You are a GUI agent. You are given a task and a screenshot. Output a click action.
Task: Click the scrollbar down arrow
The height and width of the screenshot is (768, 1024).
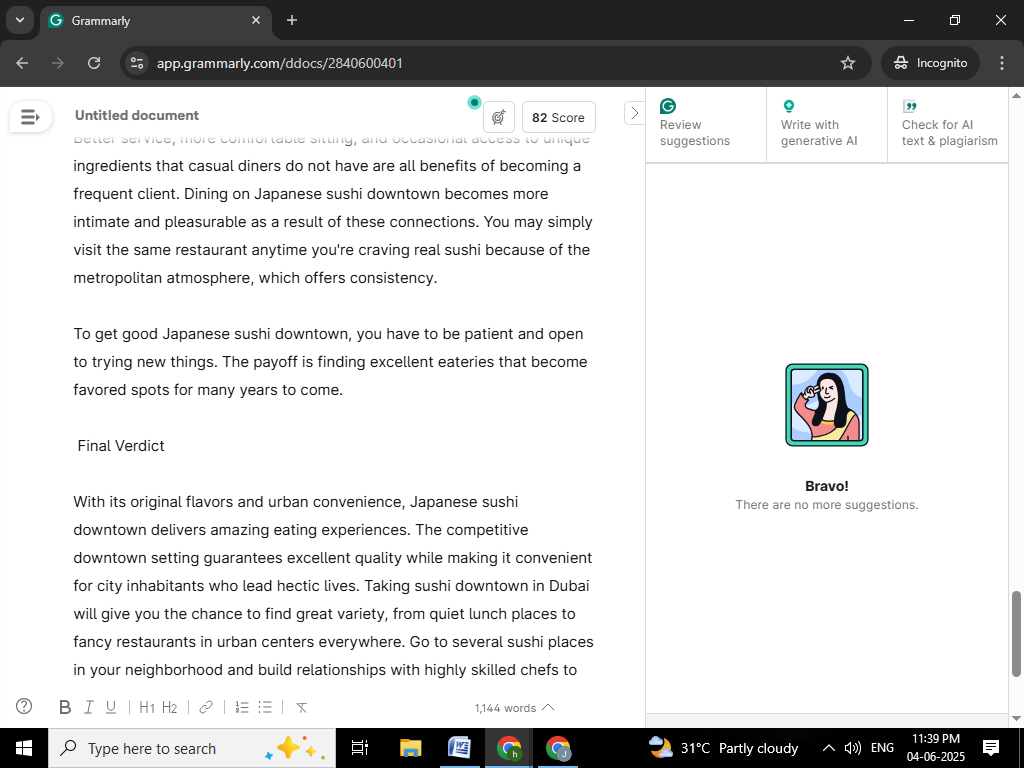click(x=1016, y=719)
